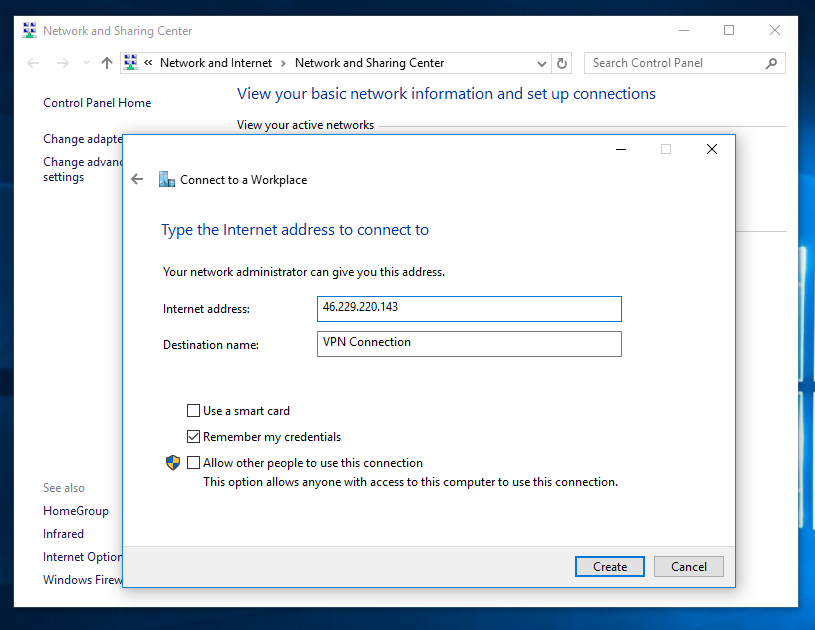
Task: Expand the breadcrumb overflow chevron
Action: point(148,63)
